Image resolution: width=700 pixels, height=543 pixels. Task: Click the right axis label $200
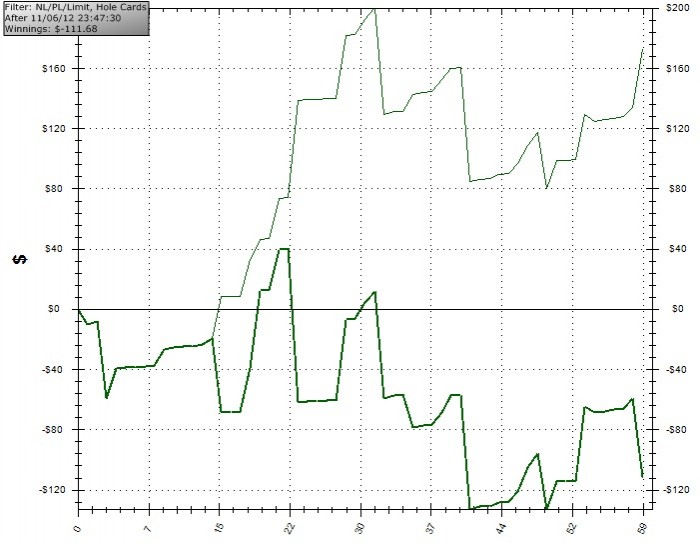[x=677, y=8]
